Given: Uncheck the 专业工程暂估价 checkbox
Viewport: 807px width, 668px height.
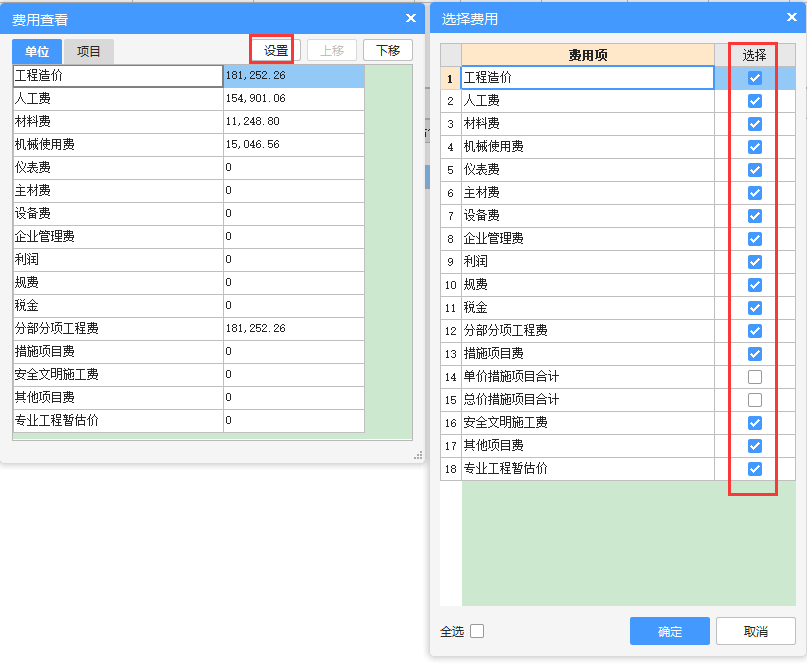Looking at the screenshot, I should (x=755, y=469).
